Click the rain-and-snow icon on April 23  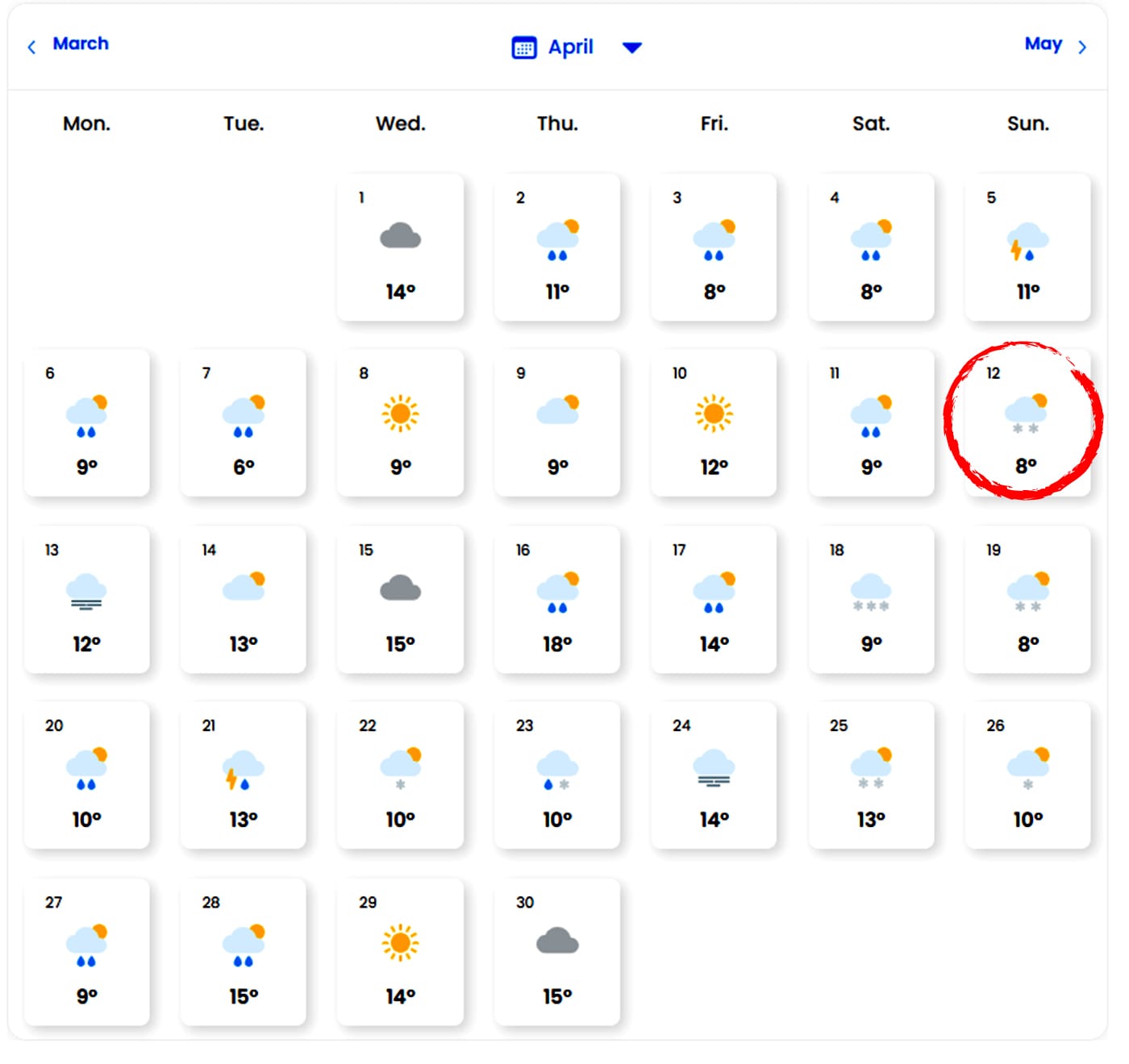(557, 769)
